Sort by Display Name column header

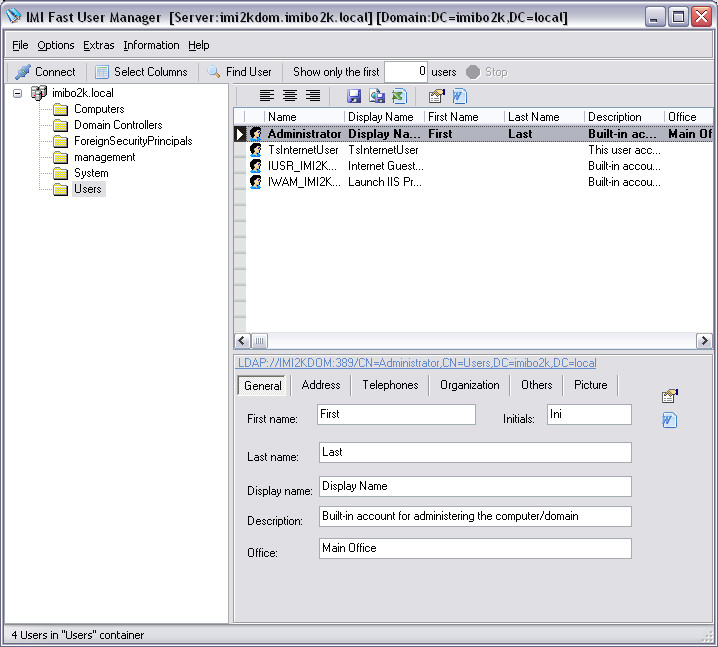point(384,117)
